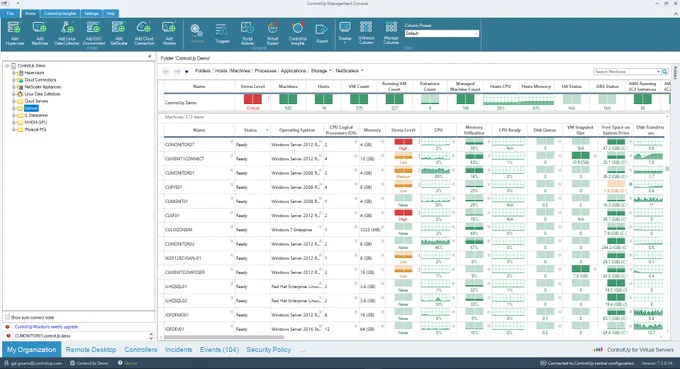Expand the Column Preset Default dropdown
Viewport: 680px width, 369px height.
tap(441, 33)
